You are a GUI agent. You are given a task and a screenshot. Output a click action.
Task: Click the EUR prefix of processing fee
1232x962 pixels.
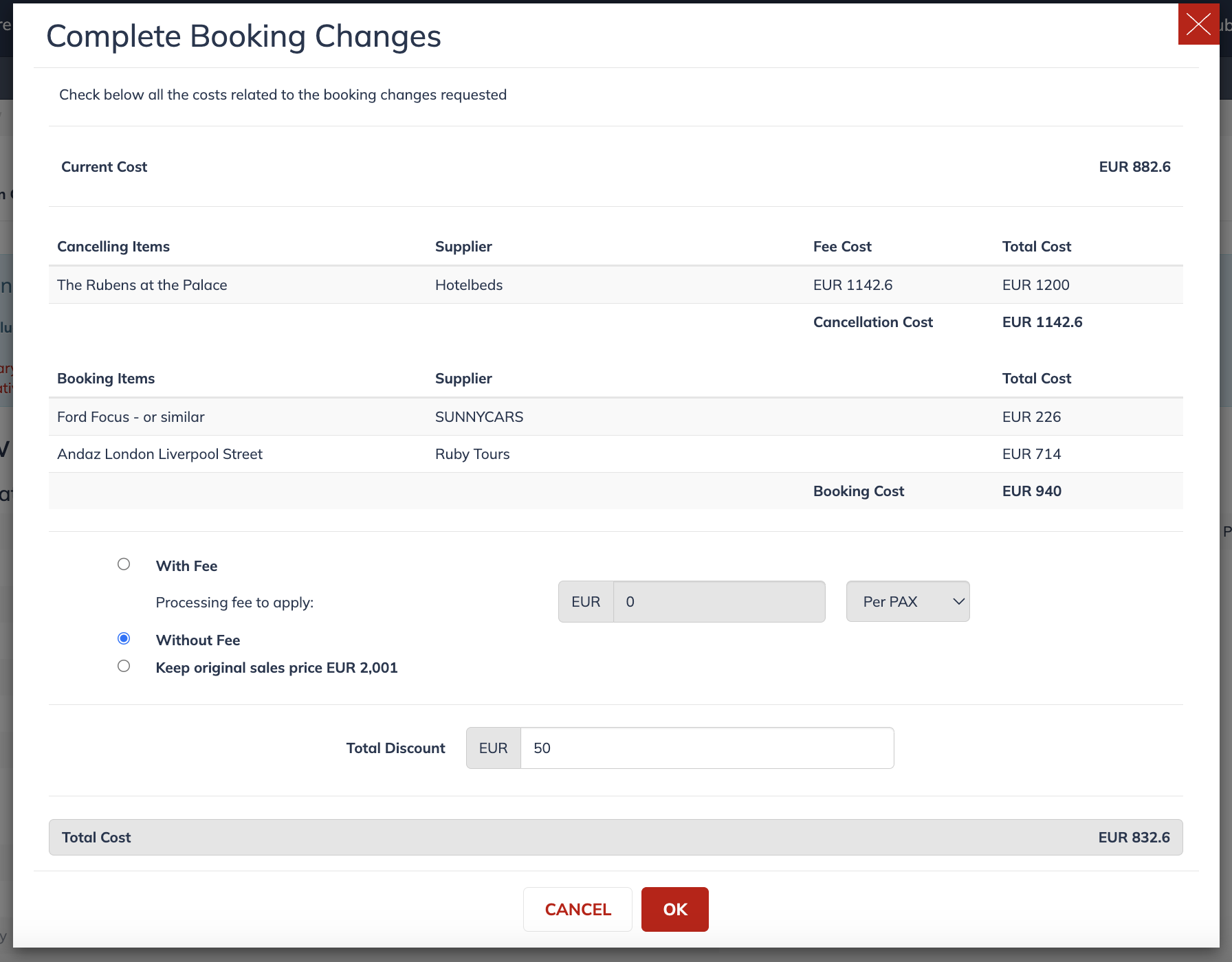pos(586,601)
